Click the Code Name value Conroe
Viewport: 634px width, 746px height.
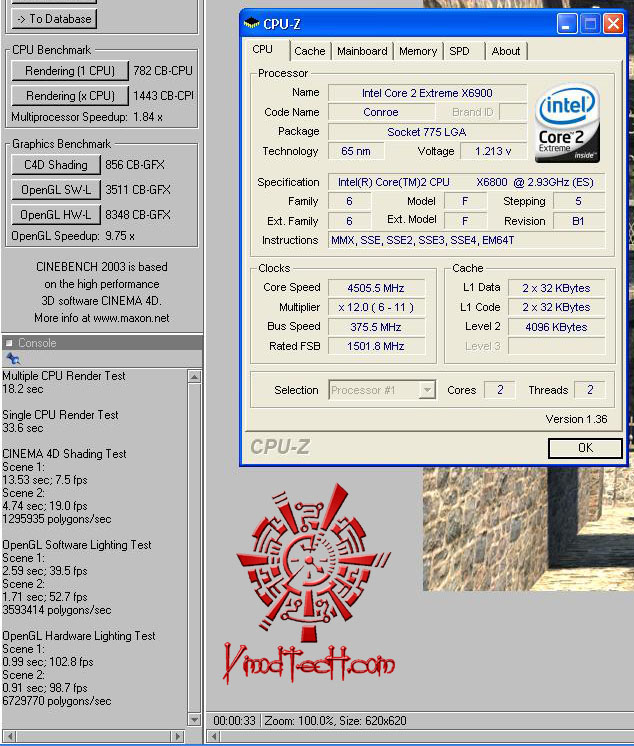(381, 112)
